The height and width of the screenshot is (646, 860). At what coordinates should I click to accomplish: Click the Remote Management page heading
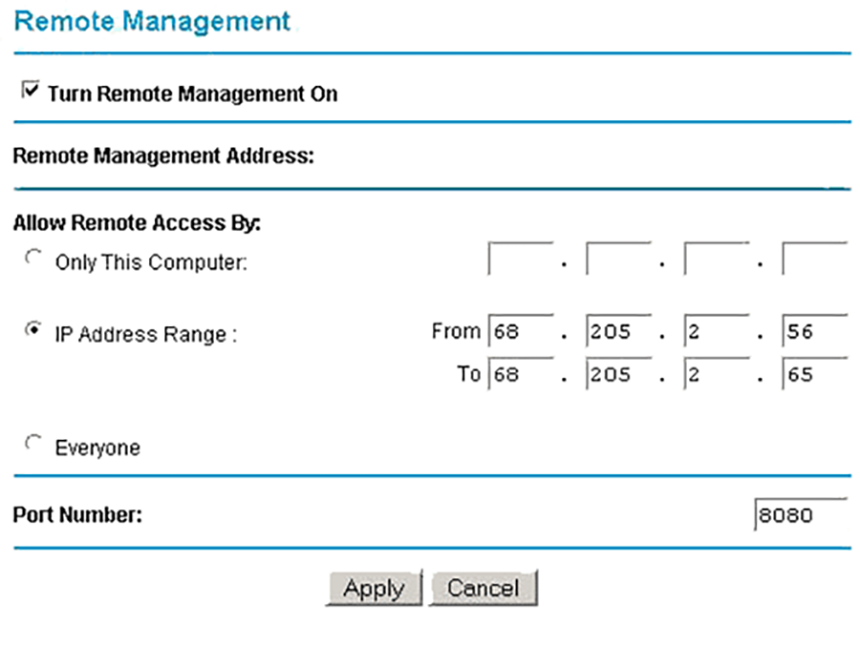[153, 21]
